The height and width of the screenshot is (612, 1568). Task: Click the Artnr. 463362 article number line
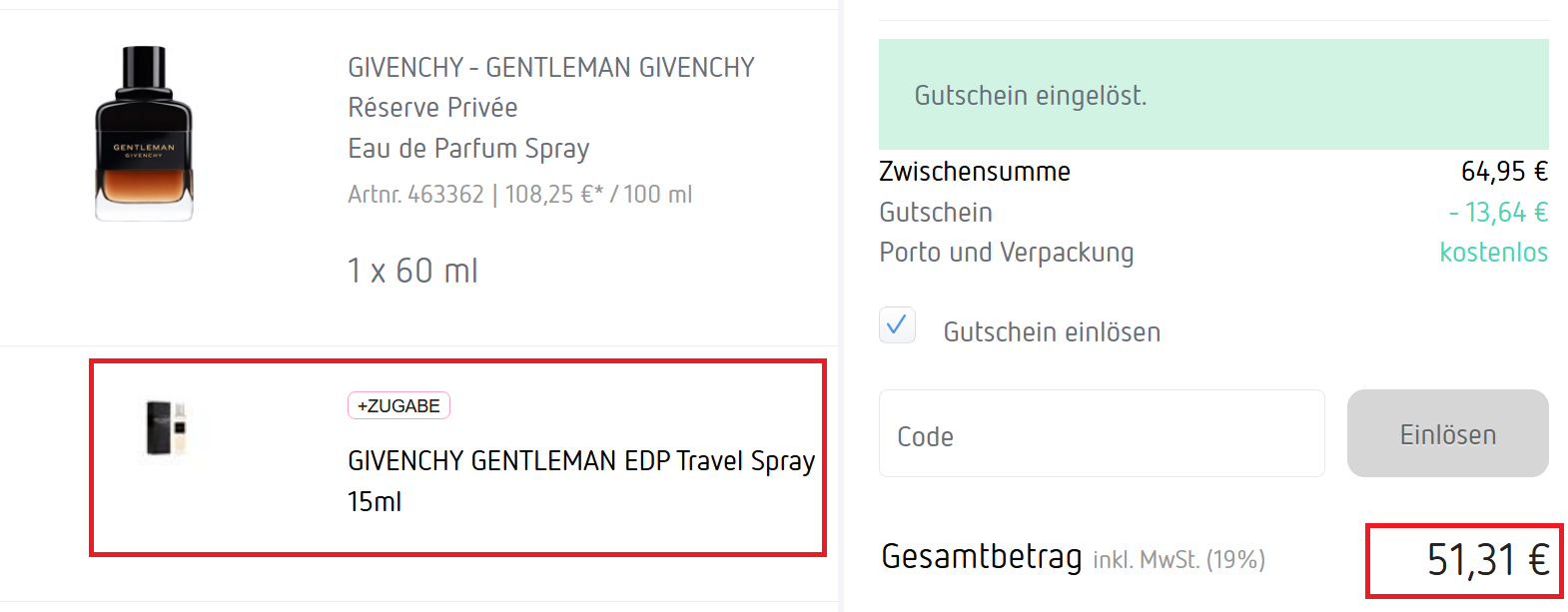(519, 195)
